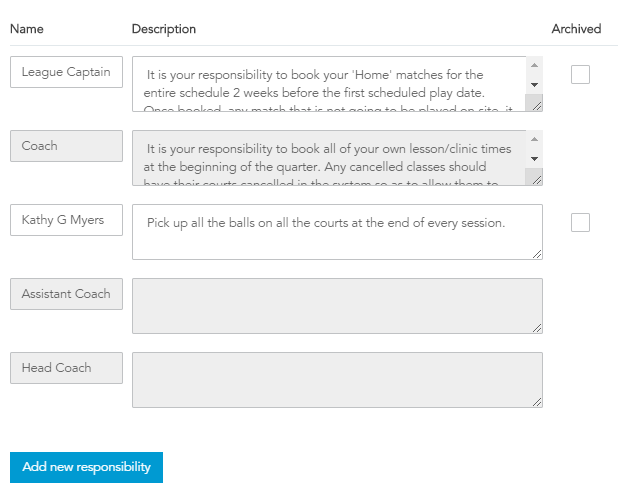The height and width of the screenshot is (495, 618).
Task: Click scroll-down arrow in League Captain description
Action: click(534, 85)
